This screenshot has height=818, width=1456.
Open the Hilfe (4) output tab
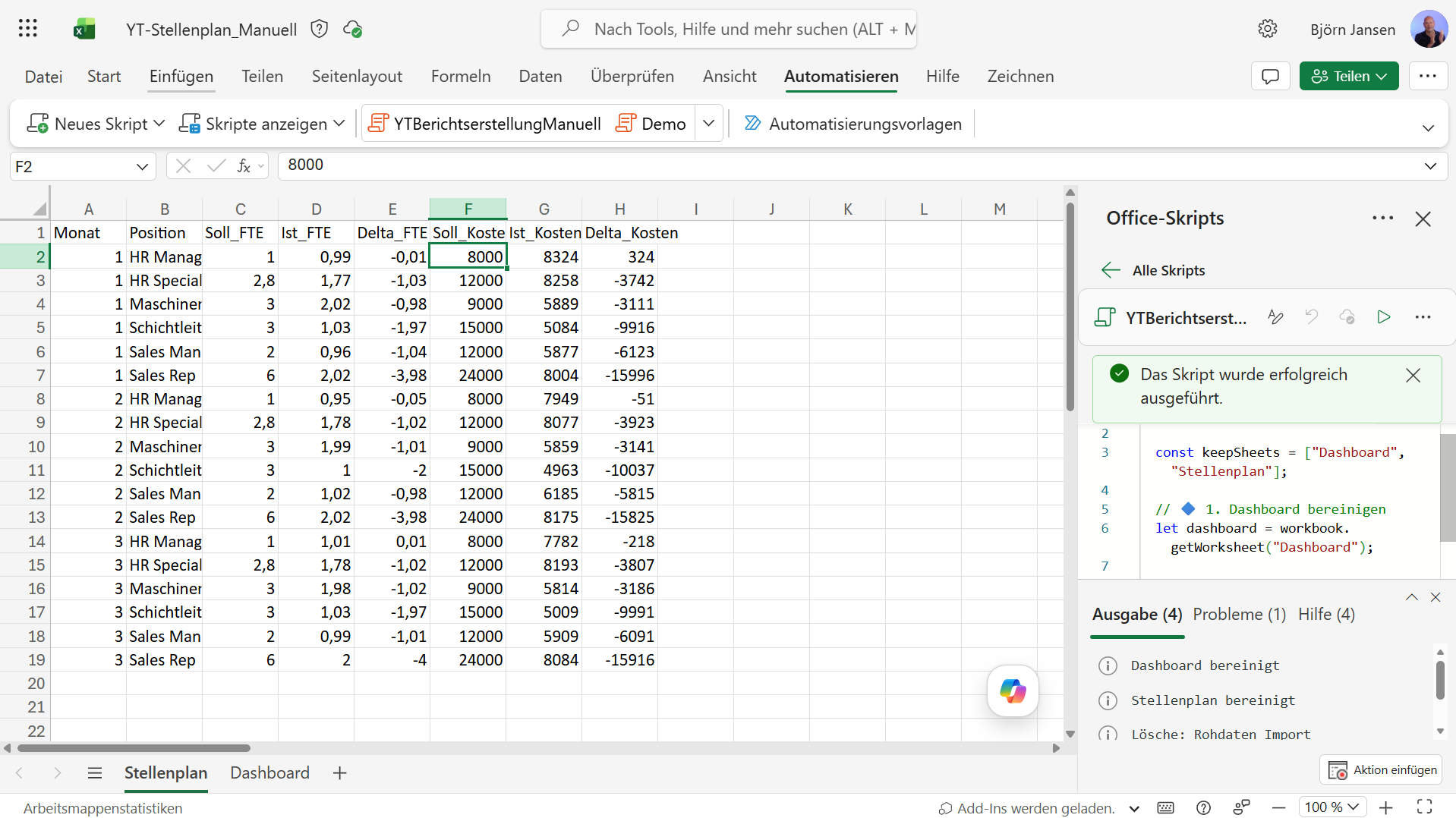click(1326, 615)
